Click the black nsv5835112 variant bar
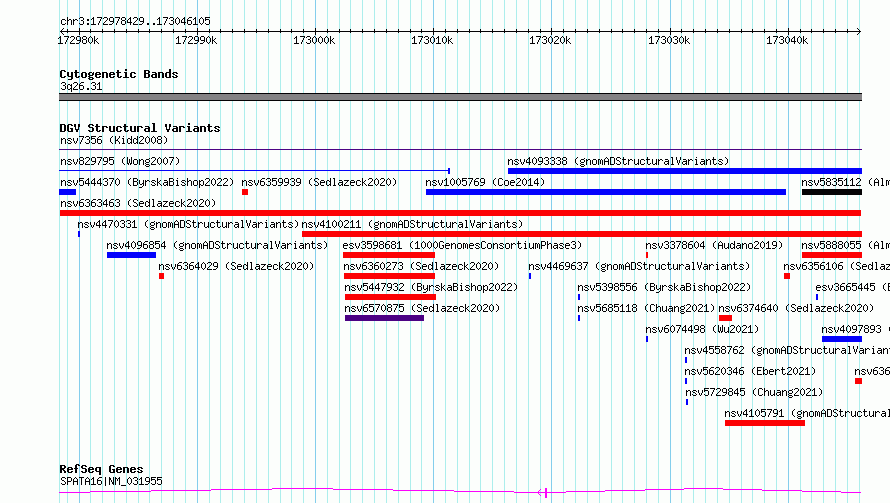The width and height of the screenshot is (890, 503). [832, 192]
